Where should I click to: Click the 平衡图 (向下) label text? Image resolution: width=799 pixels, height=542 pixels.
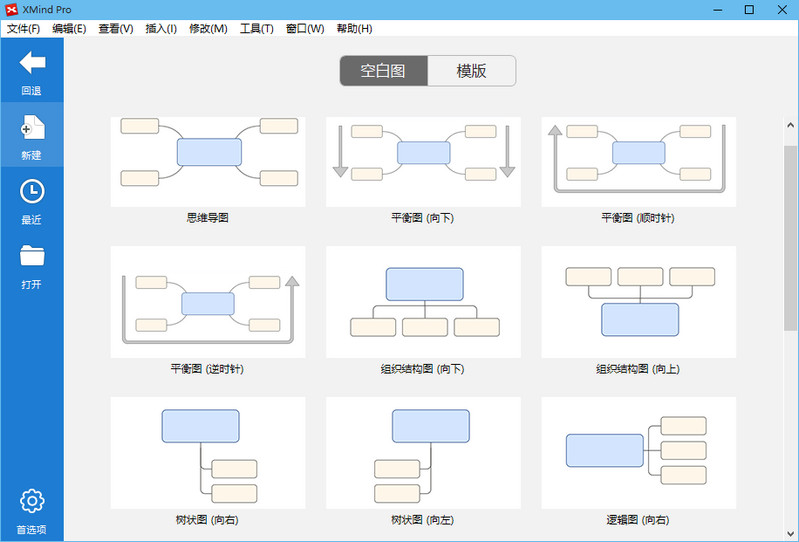tap(422, 218)
